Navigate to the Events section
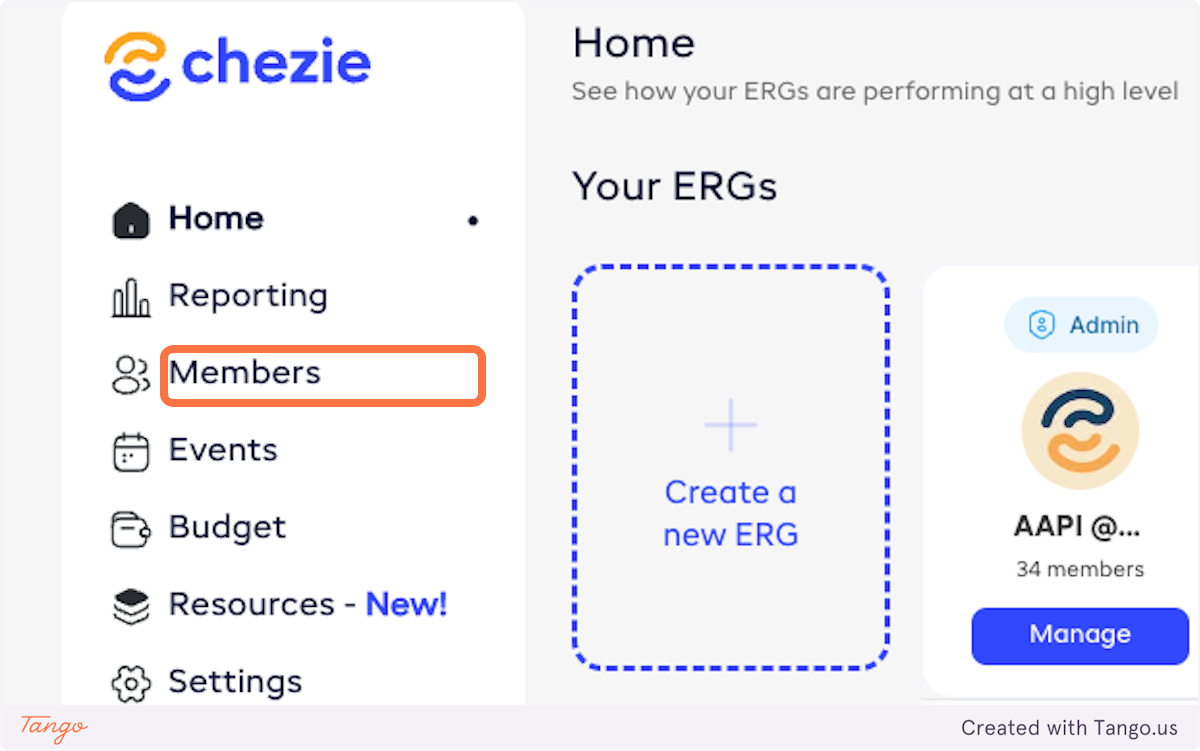This screenshot has width=1200, height=751. [x=223, y=450]
